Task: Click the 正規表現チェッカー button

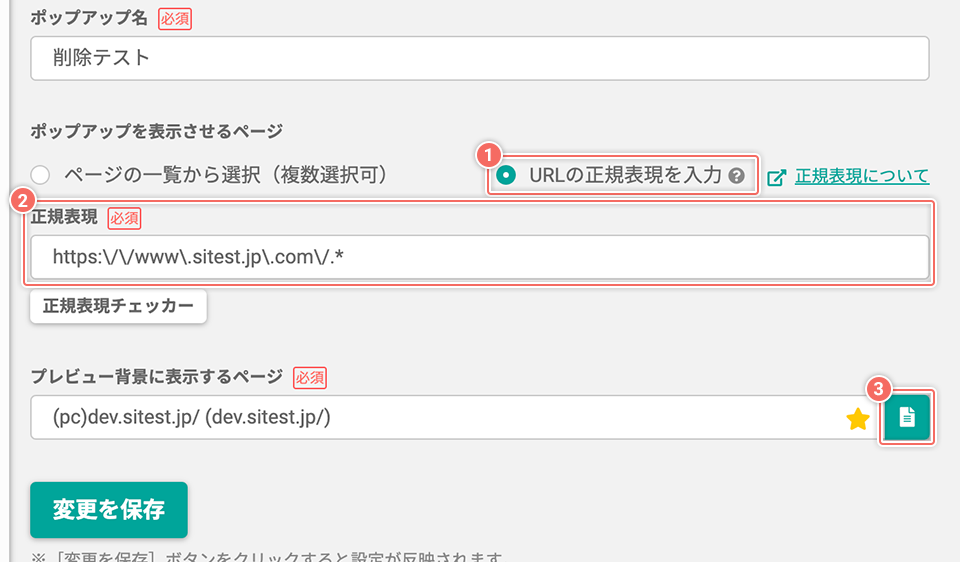Action: pos(118,306)
